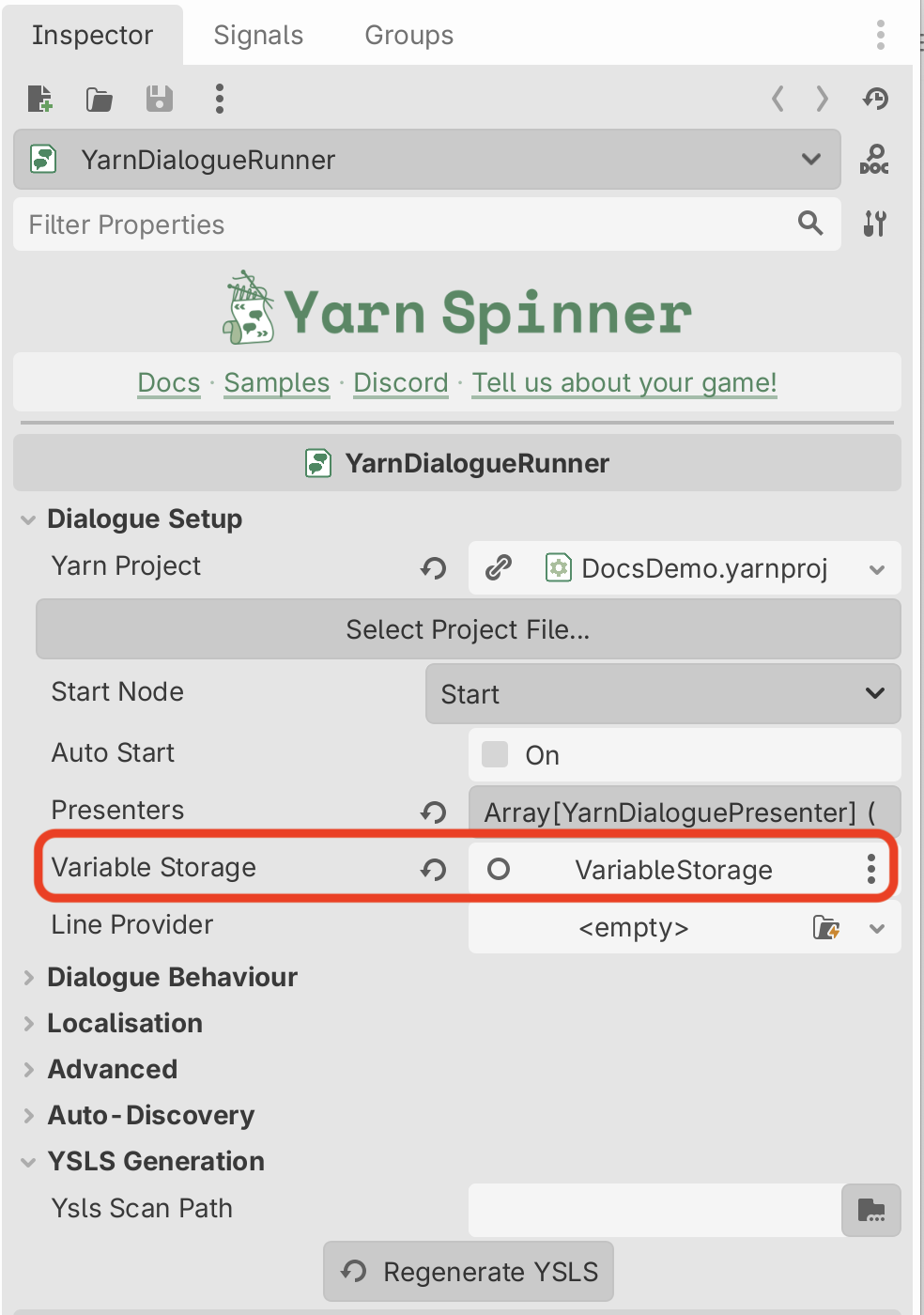Open the Samples link
This screenshot has height=1315, width=924.
(x=277, y=382)
